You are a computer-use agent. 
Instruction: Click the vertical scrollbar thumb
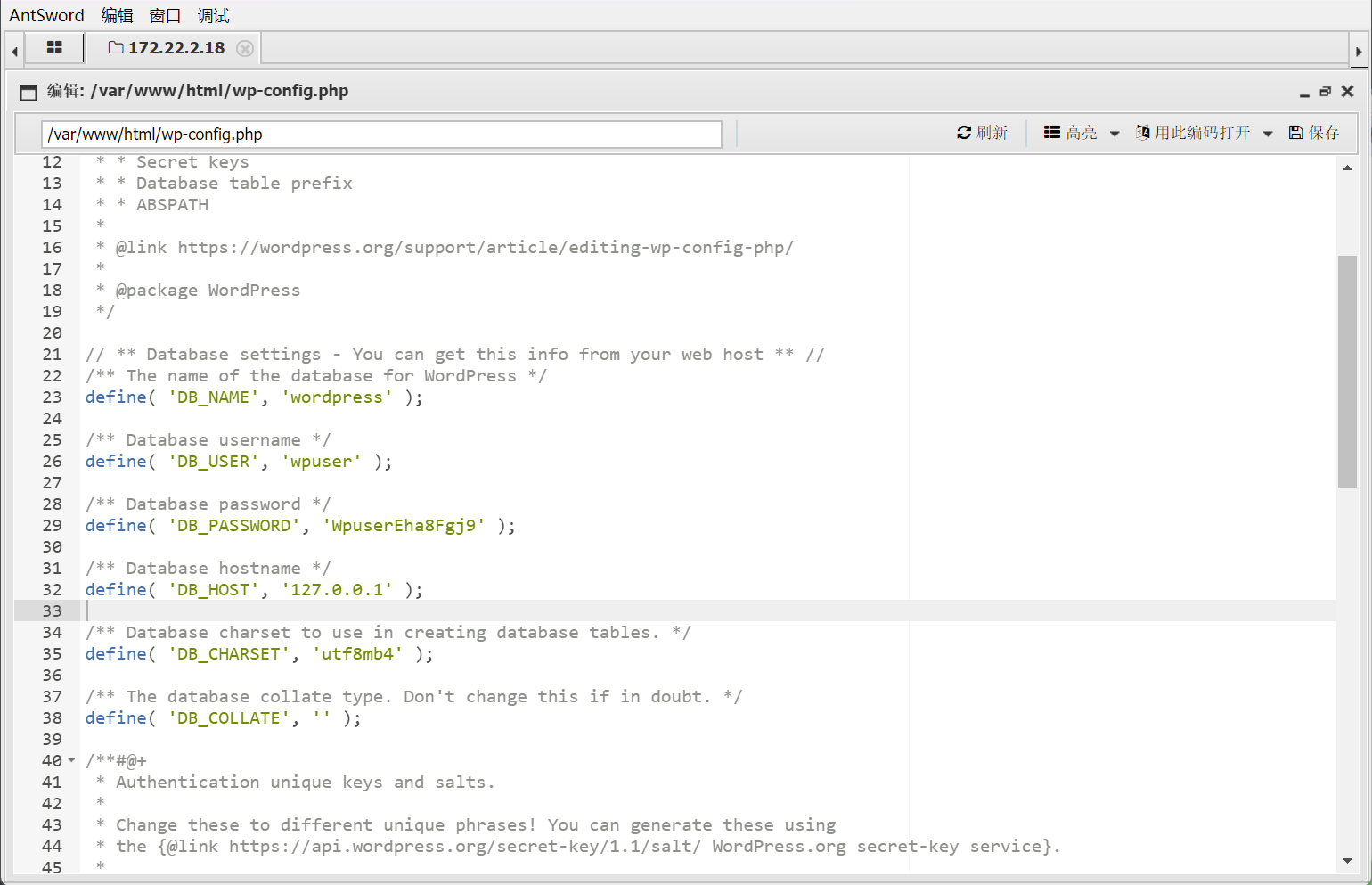(1347, 372)
